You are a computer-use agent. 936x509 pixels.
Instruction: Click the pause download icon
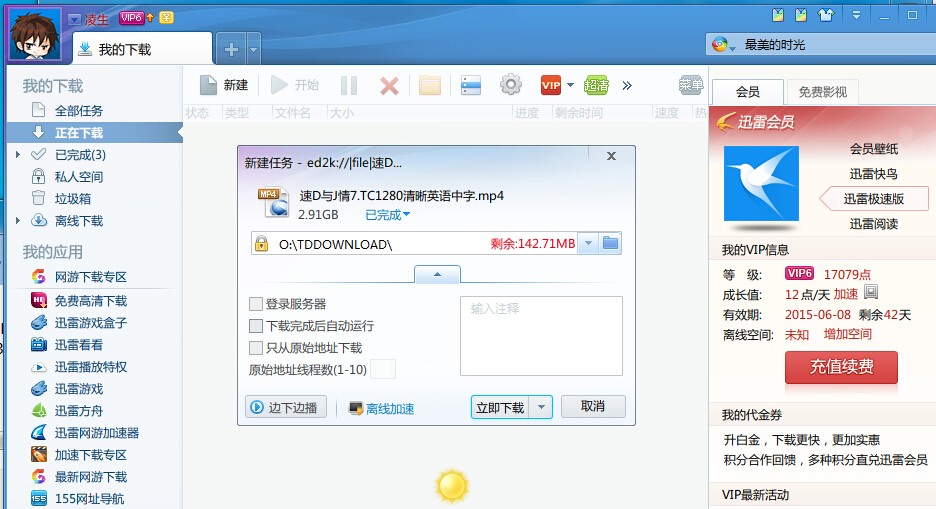[x=349, y=85]
